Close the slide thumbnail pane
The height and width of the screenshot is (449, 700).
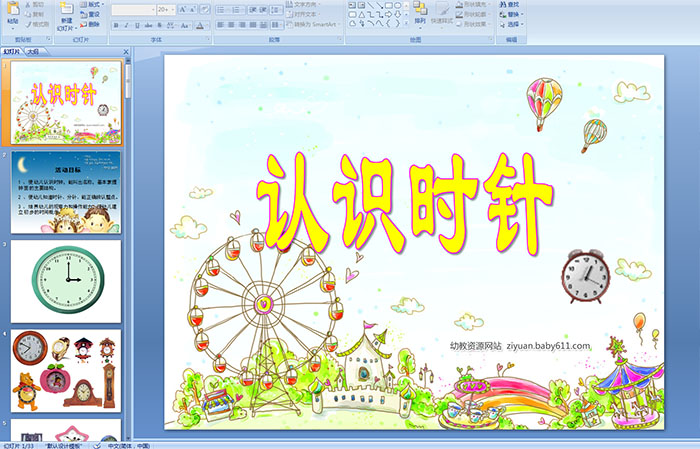tap(126, 52)
